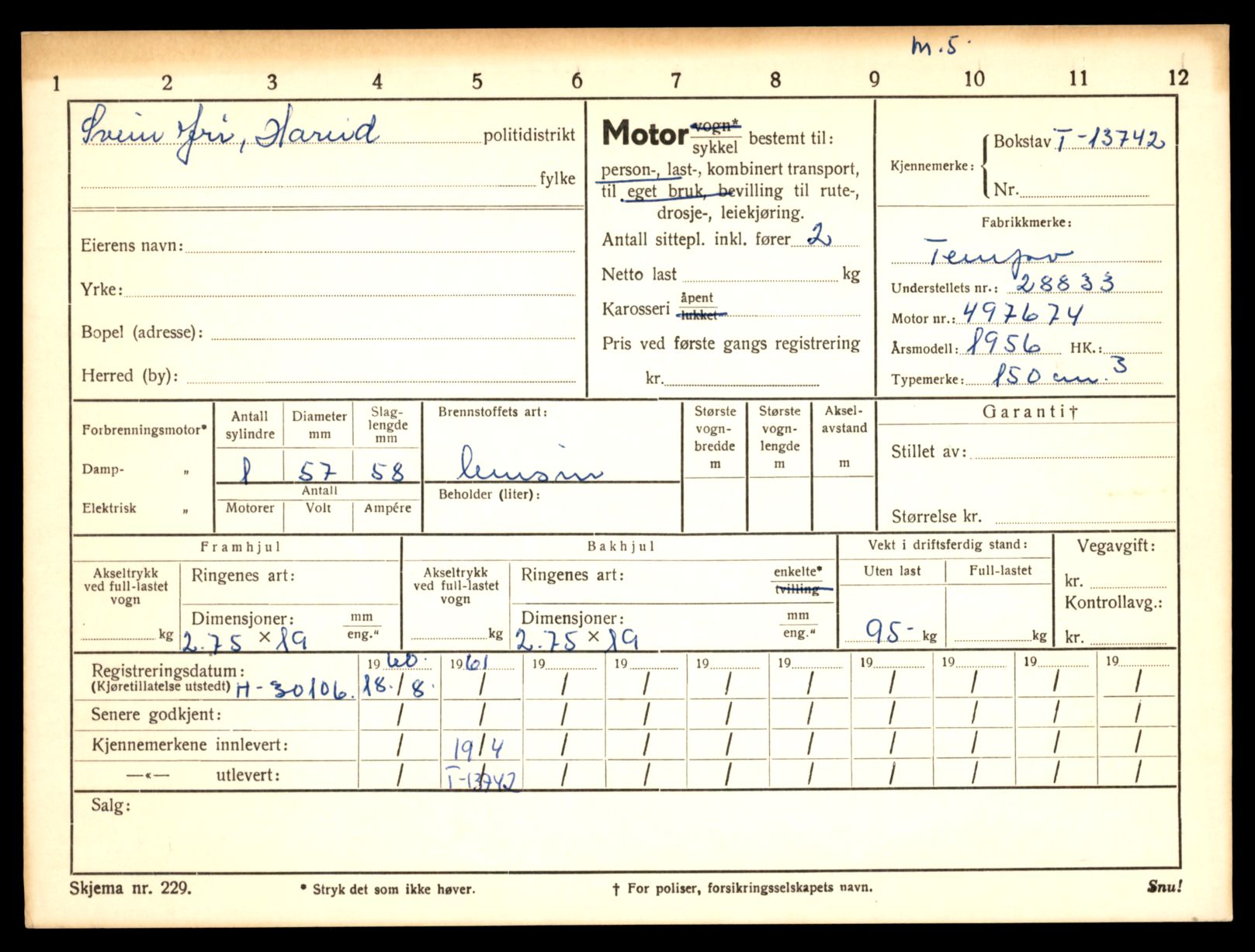This screenshot has height=952, width=1255.
Task: Click the Antall sylindre value cell
Action: click(x=248, y=470)
